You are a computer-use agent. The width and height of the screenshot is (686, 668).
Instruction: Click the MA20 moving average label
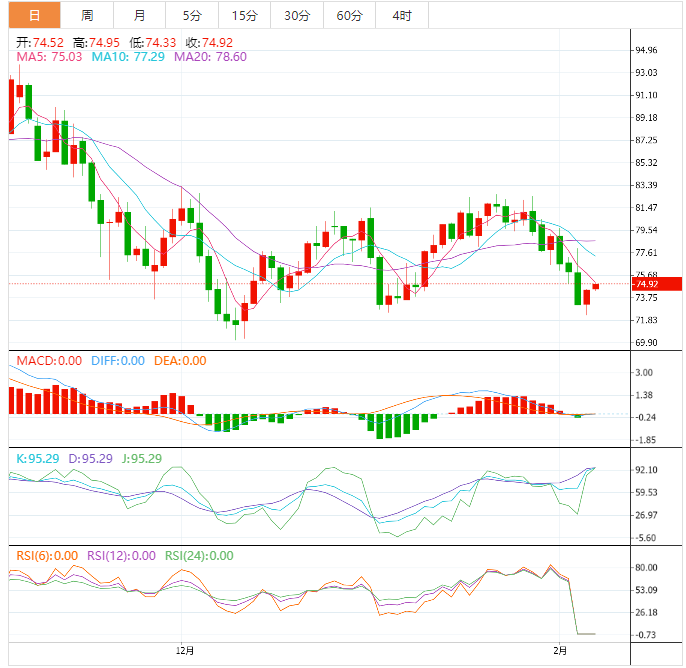click(x=210, y=57)
